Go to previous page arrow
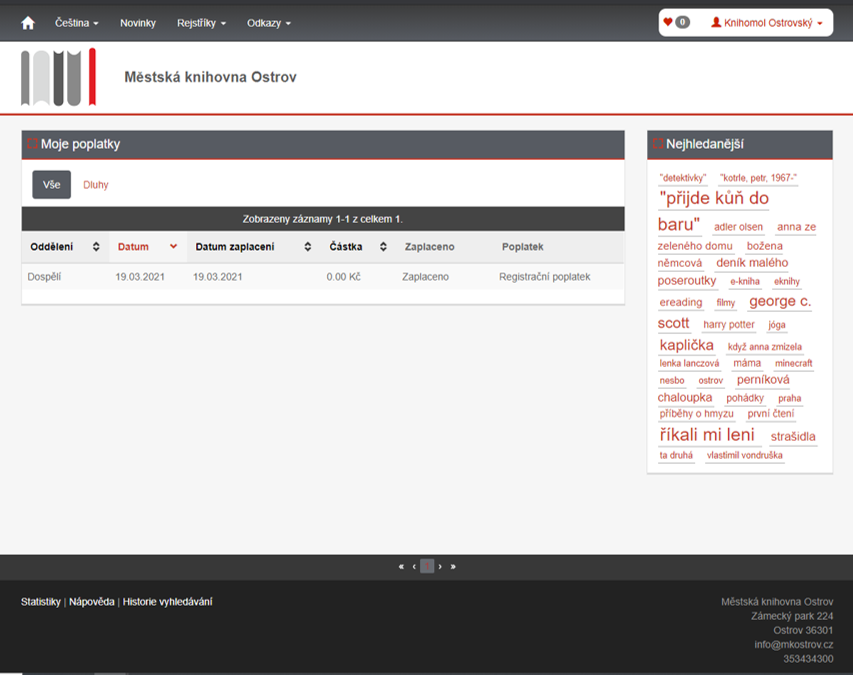Viewport: 853px width, 675px height. coord(414,566)
